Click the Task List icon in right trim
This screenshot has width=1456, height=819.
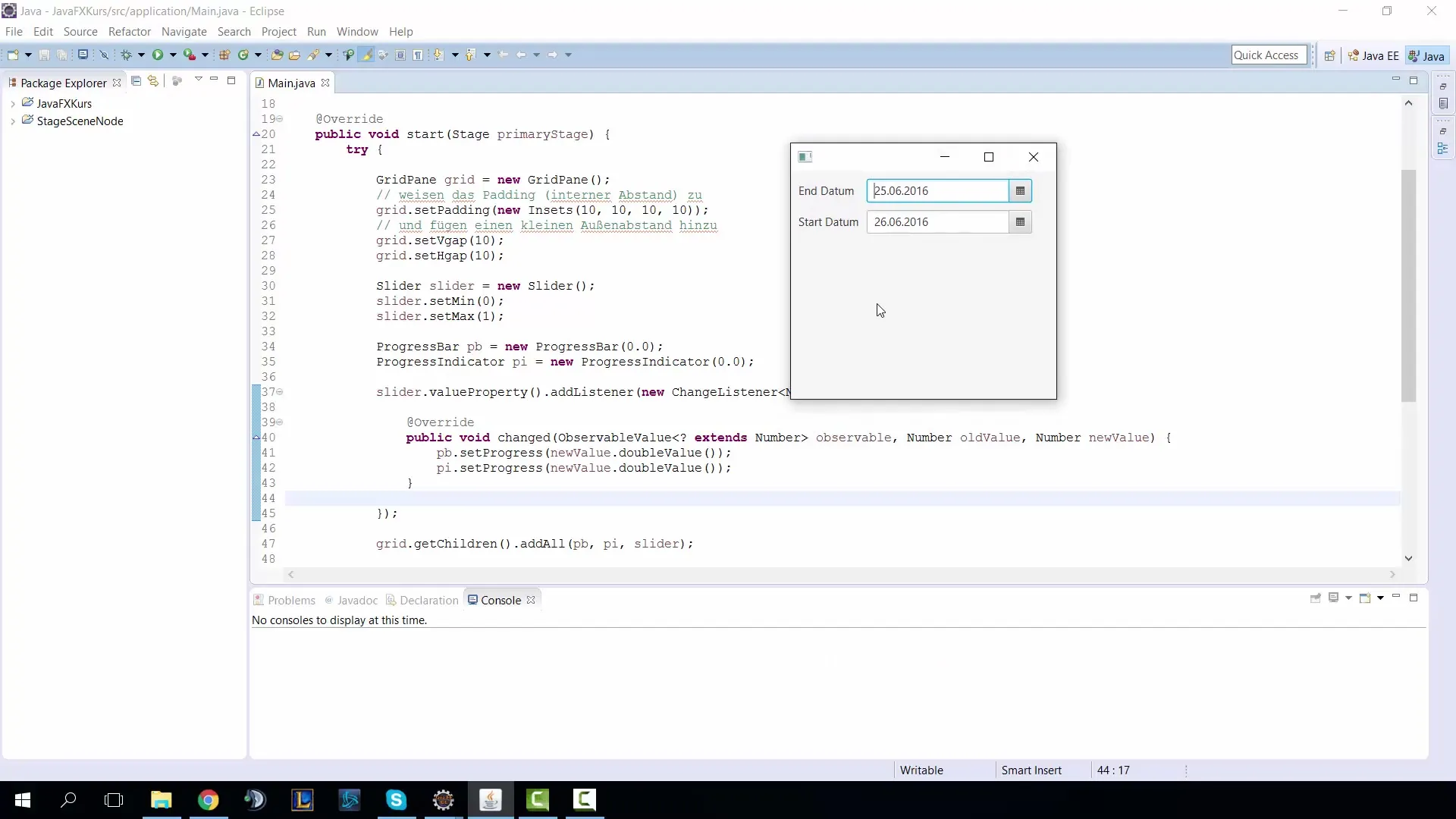(1443, 103)
